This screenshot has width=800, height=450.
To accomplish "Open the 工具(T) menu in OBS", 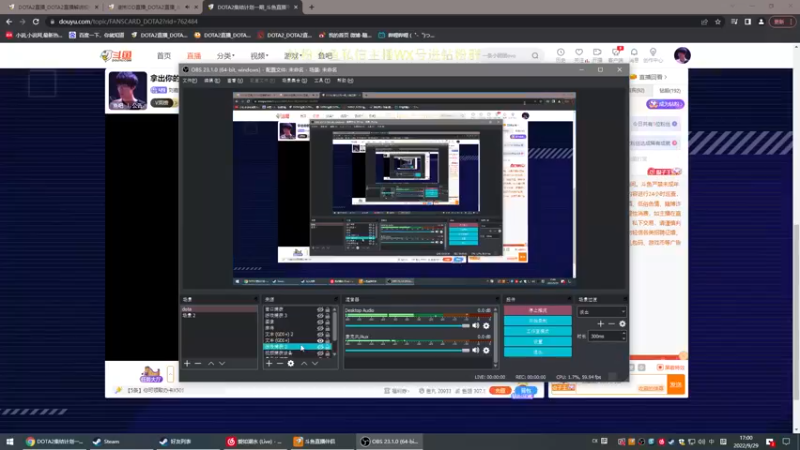I will click(322, 81).
